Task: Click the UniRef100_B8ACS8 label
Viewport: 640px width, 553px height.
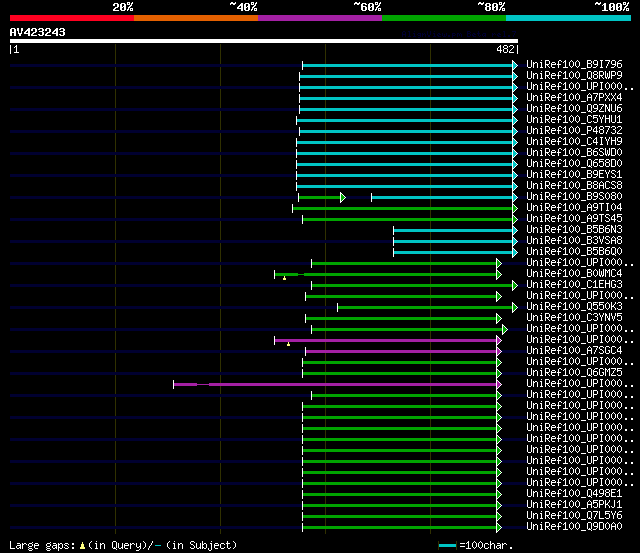Action: (574, 186)
